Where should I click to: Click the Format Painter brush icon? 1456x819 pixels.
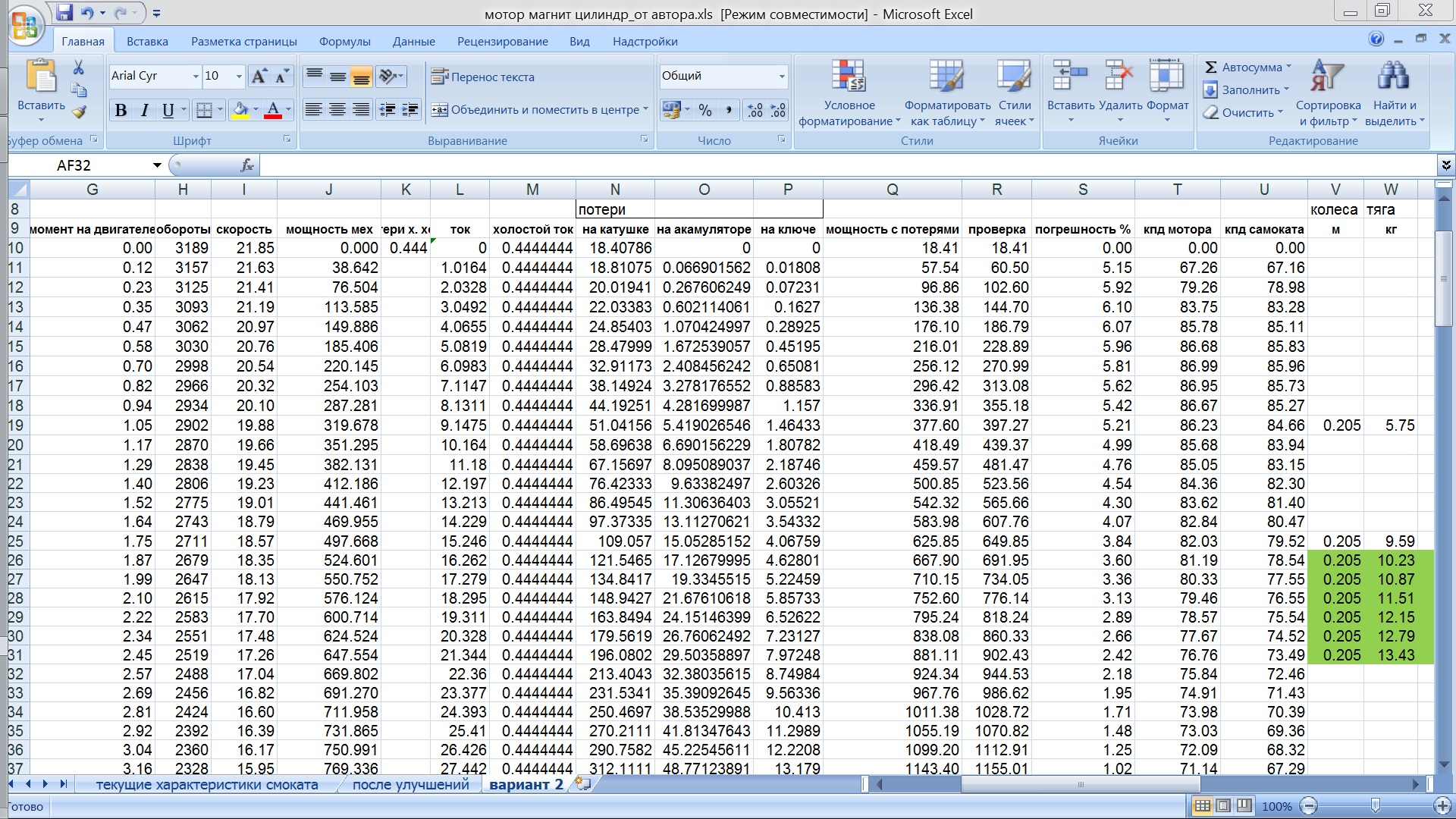[x=79, y=112]
